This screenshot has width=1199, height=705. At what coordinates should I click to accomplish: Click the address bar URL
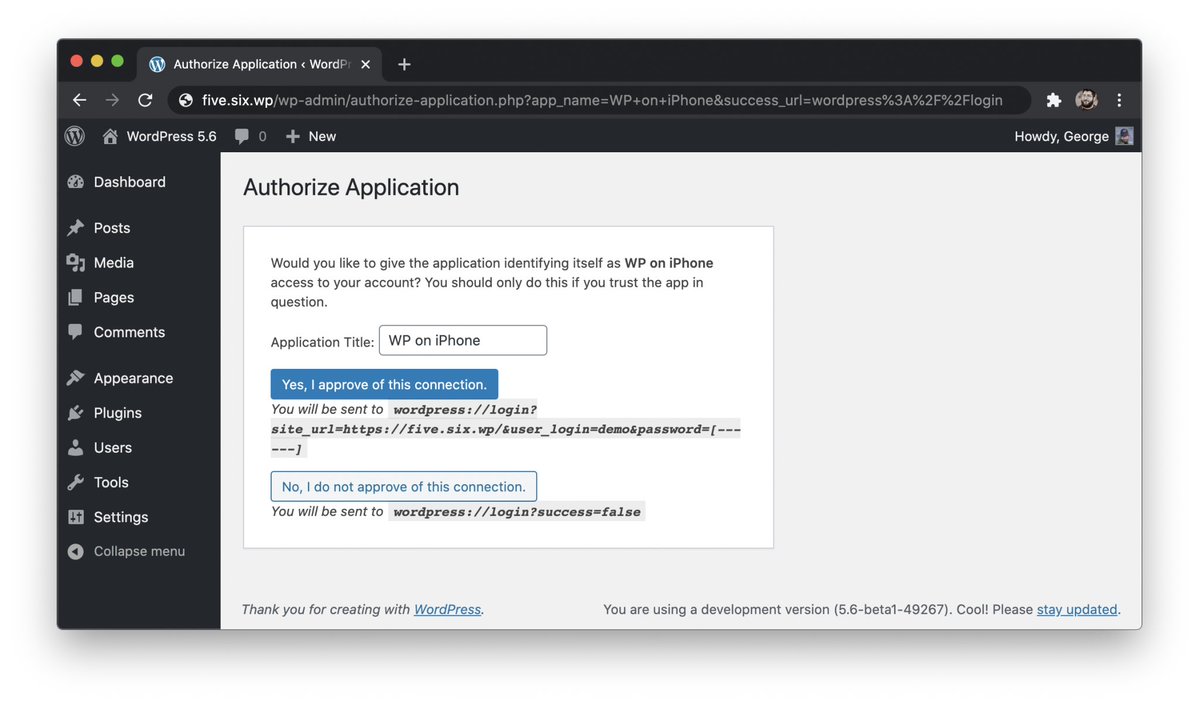602,100
